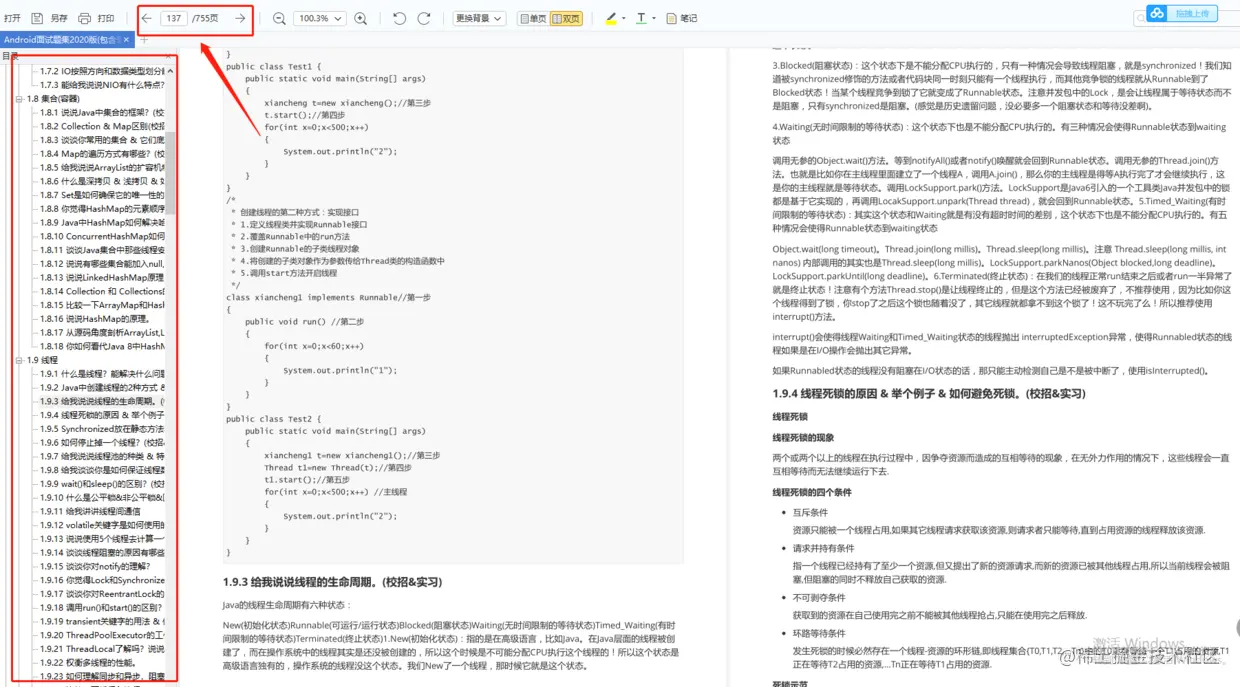Click heading 1.9.4 线程死锁的原因 in right page
The image size is (1240, 687).
[x=929, y=394]
